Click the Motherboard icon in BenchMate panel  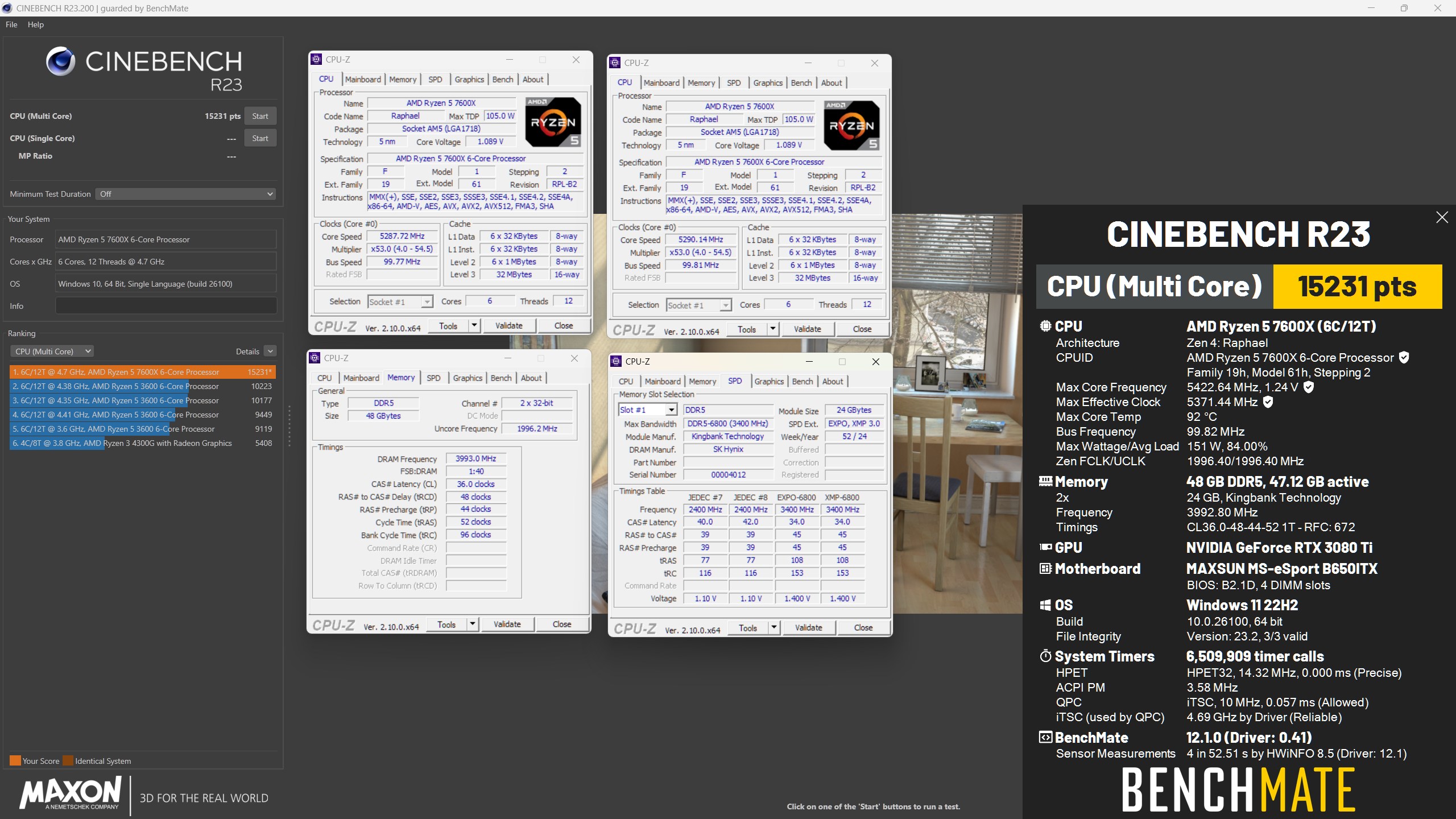coord(1045,568)
